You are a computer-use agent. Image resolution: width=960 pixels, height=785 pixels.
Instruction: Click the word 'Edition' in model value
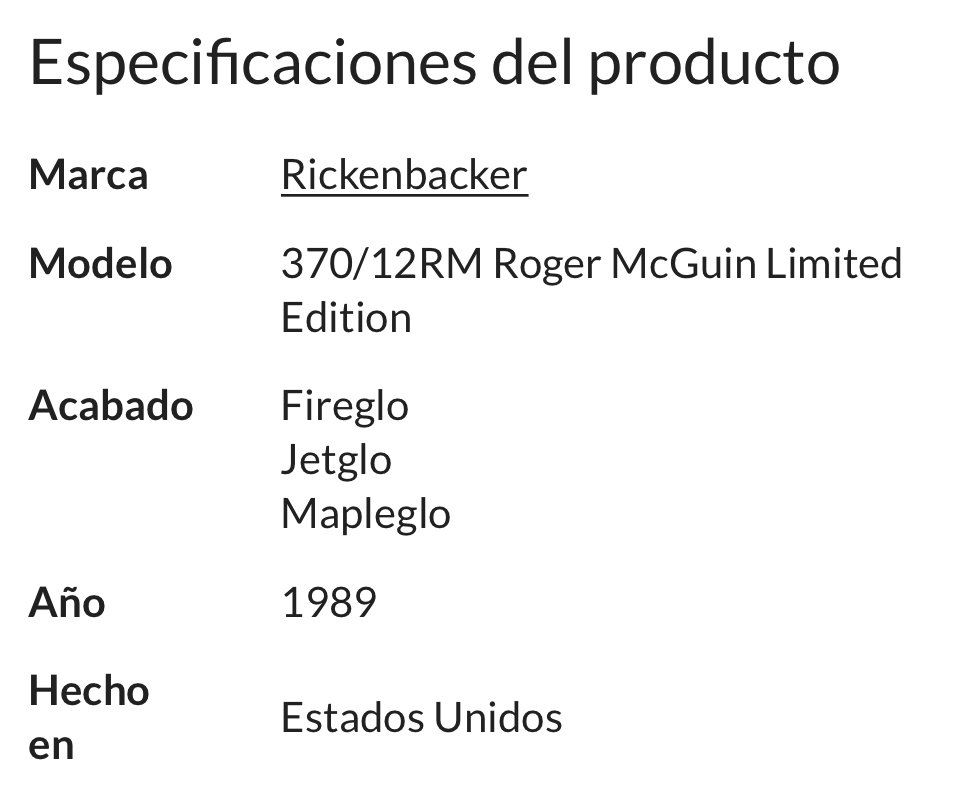coord(346,318)
